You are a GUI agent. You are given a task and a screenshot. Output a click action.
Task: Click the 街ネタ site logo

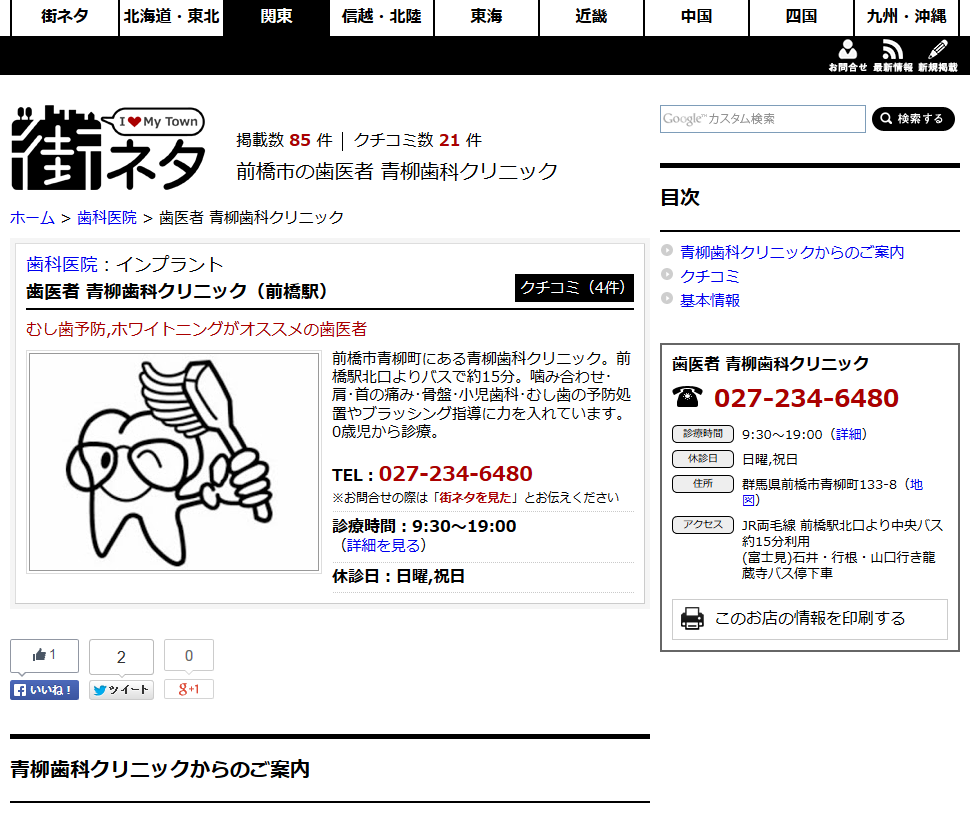tap(108, 148)
